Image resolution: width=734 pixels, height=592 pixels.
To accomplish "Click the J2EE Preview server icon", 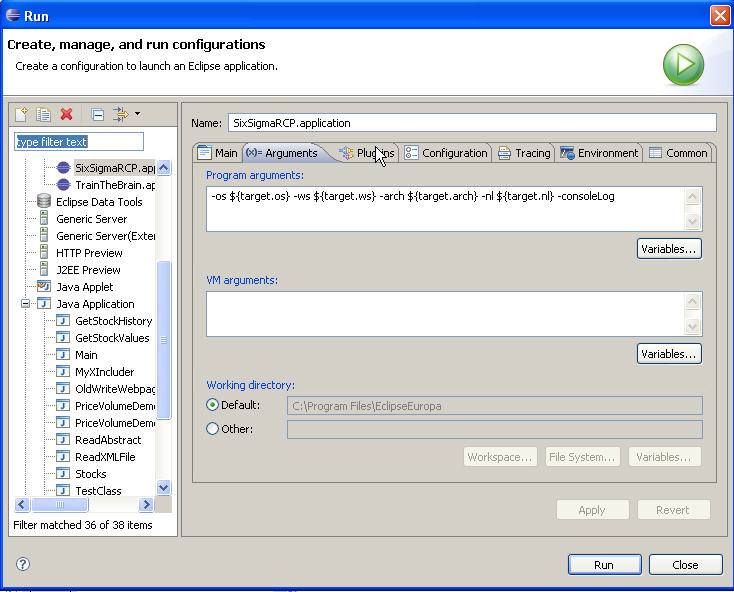I will click(44, 269).
